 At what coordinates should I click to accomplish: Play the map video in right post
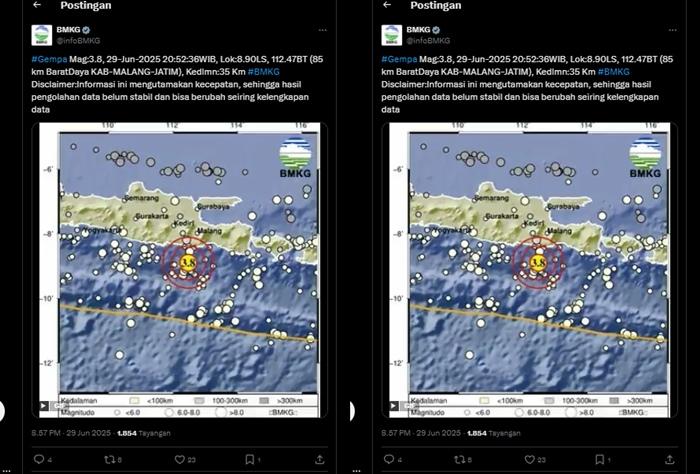[x=393, y=406]
